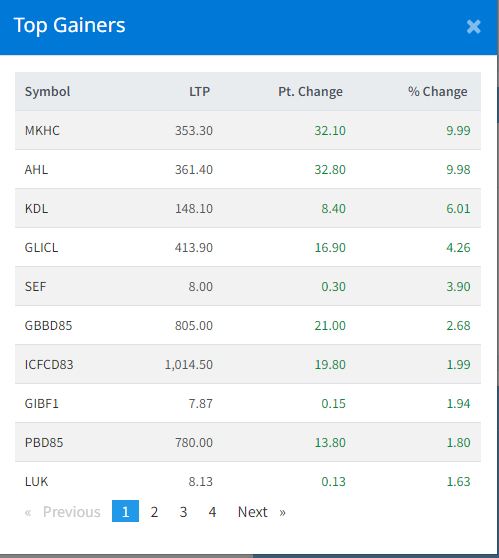Sort by Pt. Change column header
The height and width of the screenshot is (558, 499).
click(x=310, y=91)
